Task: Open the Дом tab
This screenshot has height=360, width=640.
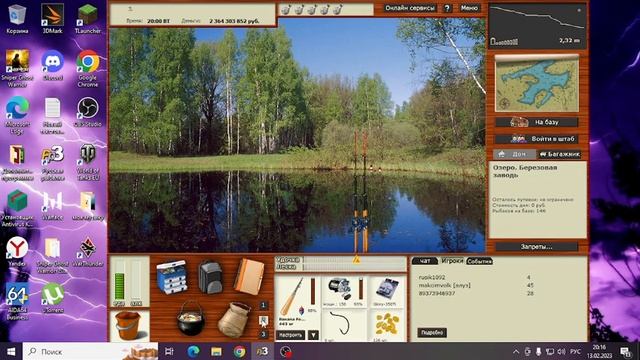Action: [x=514, y=154]
